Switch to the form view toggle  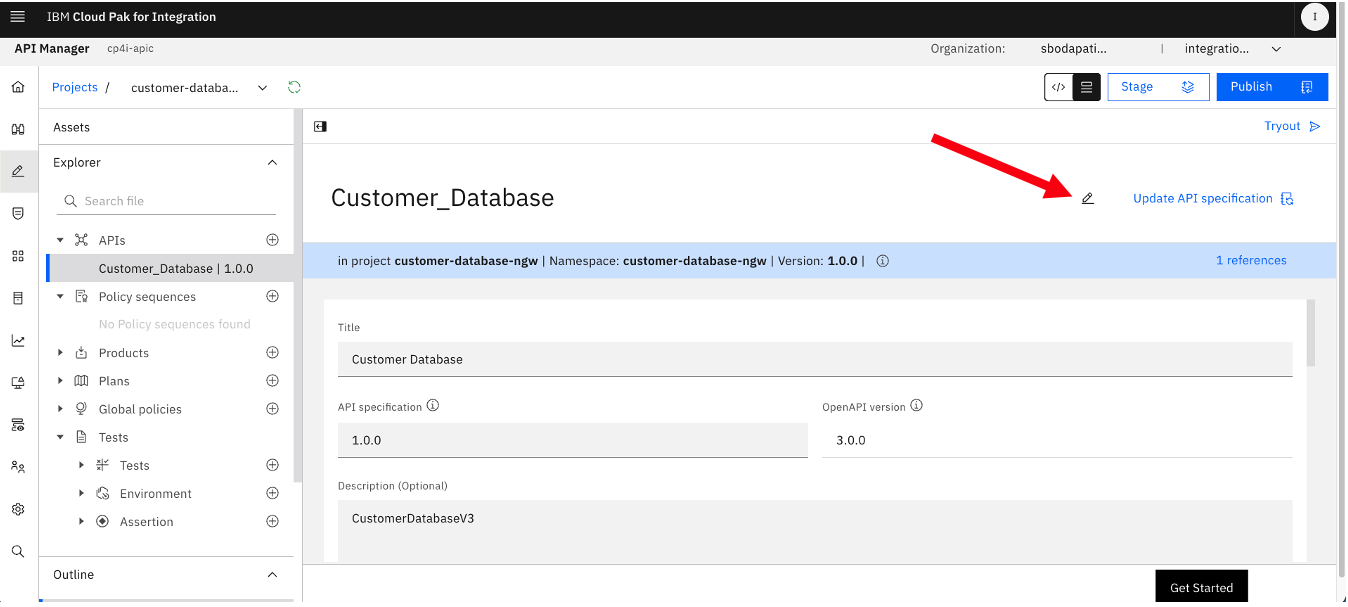1087,87
